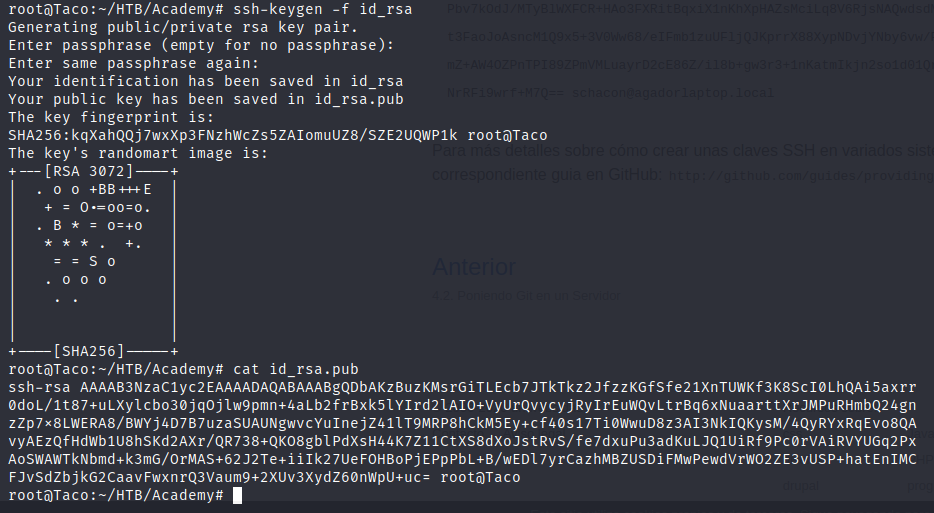Click the "Anterior" heading
The image size is (934, 513).
(x=474, y=267)
